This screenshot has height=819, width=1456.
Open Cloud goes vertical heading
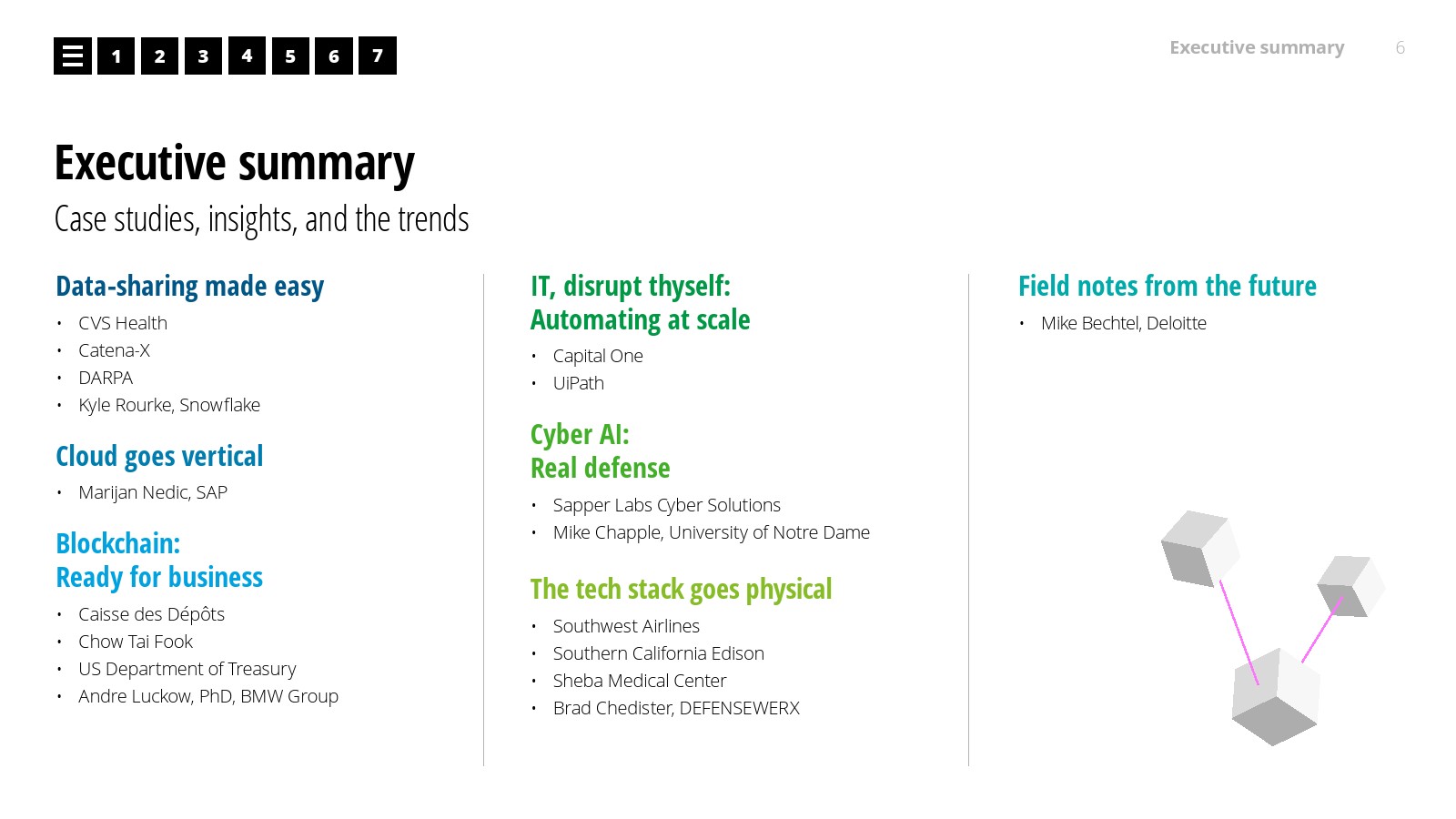[159, 456]
